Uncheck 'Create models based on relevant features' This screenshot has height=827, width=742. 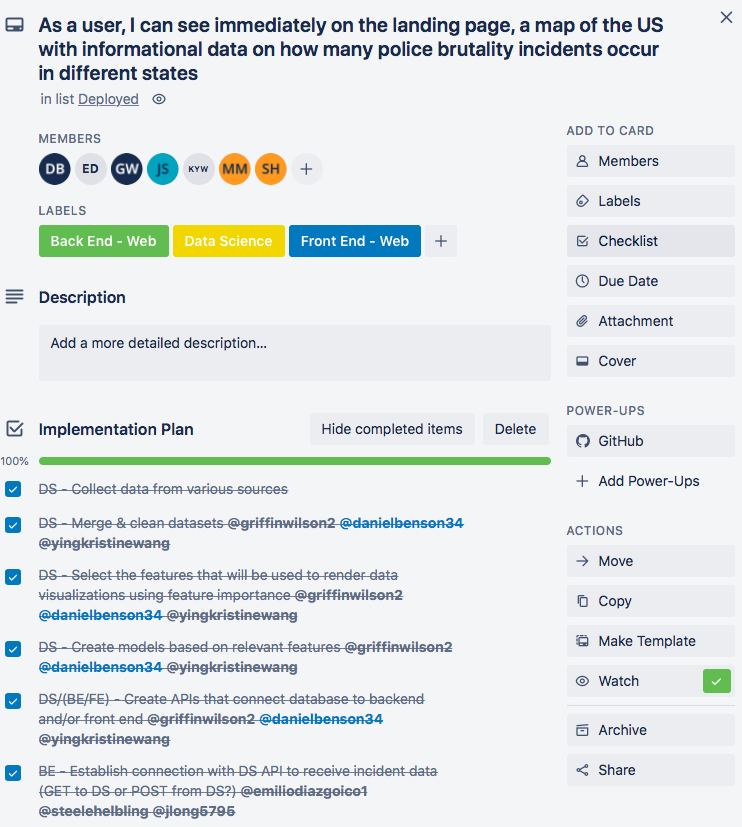pyautogui.click(x=14, y=649)
